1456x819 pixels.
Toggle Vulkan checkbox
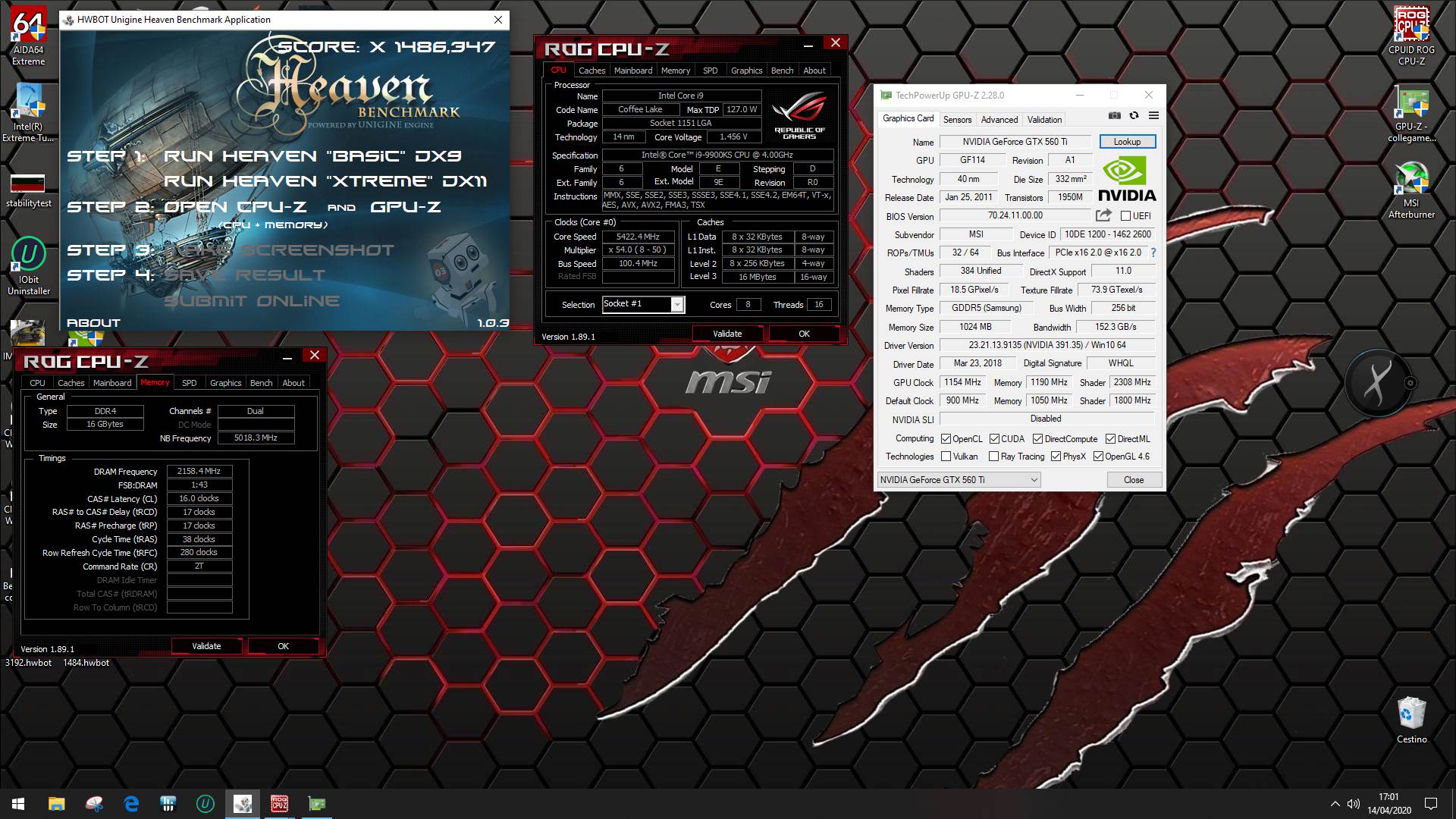pyautogui.click(x=946, y=457)
